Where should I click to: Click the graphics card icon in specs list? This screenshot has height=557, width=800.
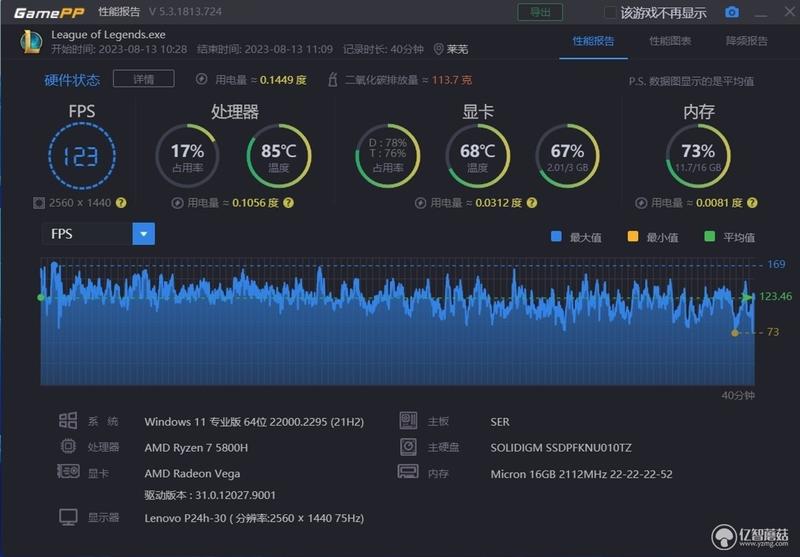click(68, 471)
